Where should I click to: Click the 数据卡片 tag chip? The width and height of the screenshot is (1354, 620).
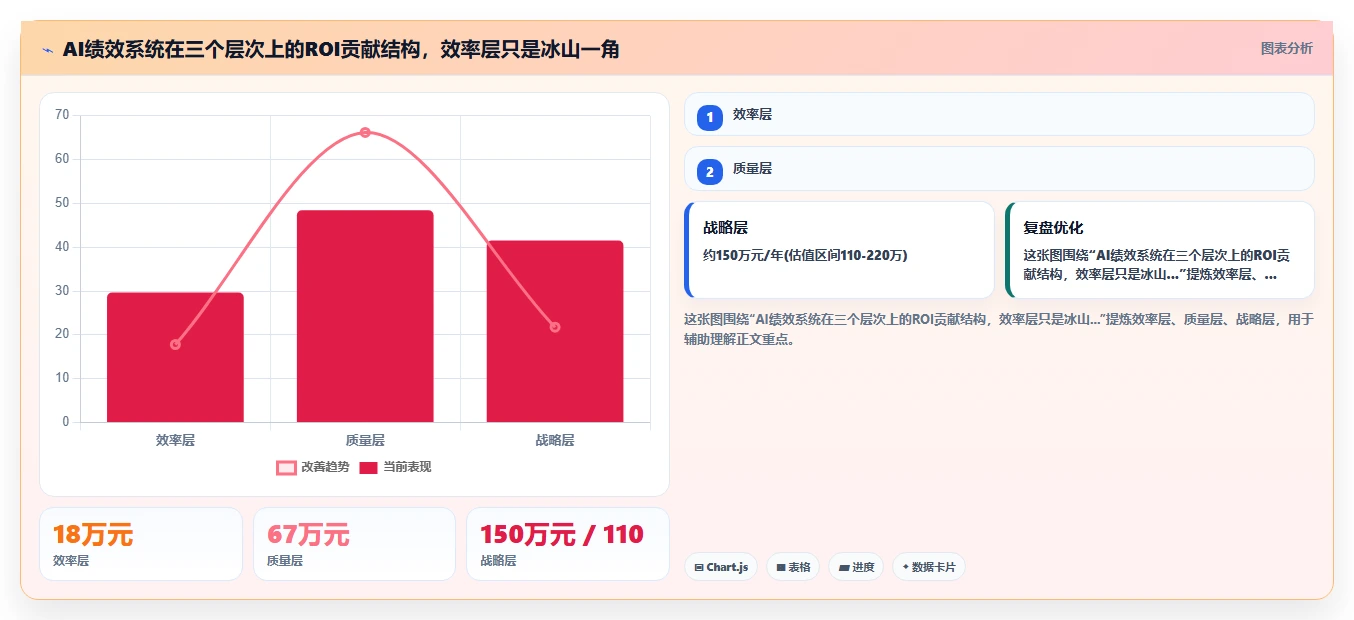point(929,567)
